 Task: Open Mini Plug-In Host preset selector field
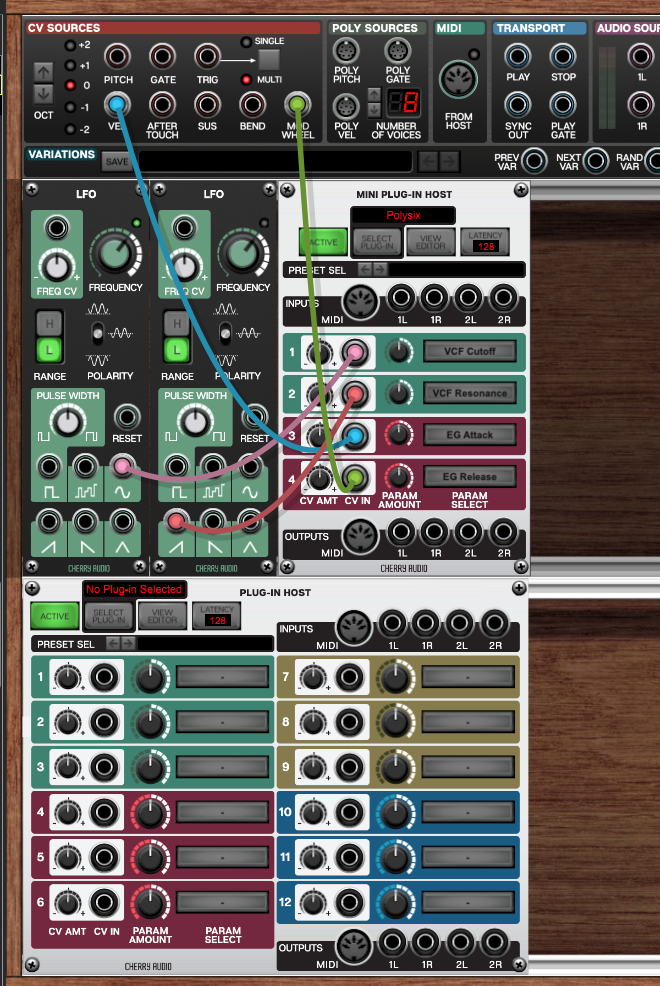click(456, 270)
